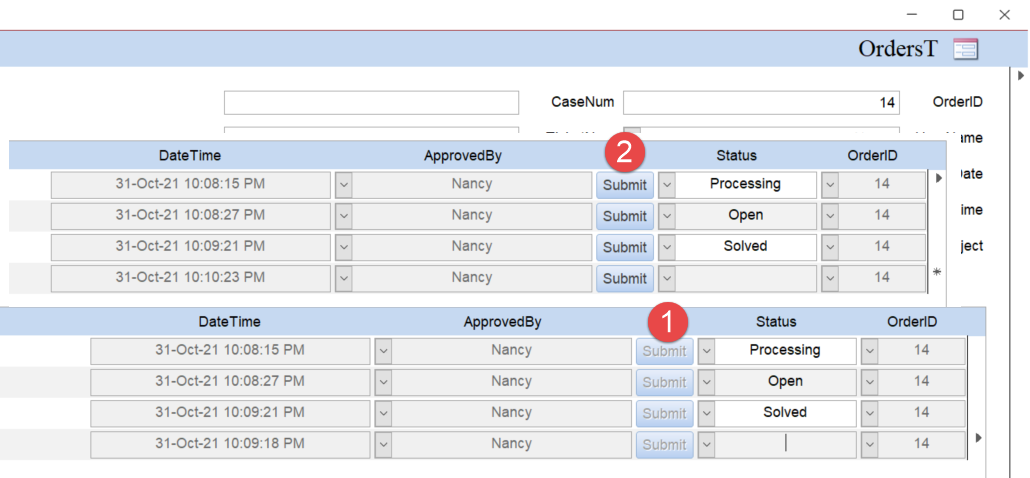Expand the ApprovedBy dropdown in the 10:09:18 PM row
Viewport: 1030px width, 478px height.
[x=383, y=444]
